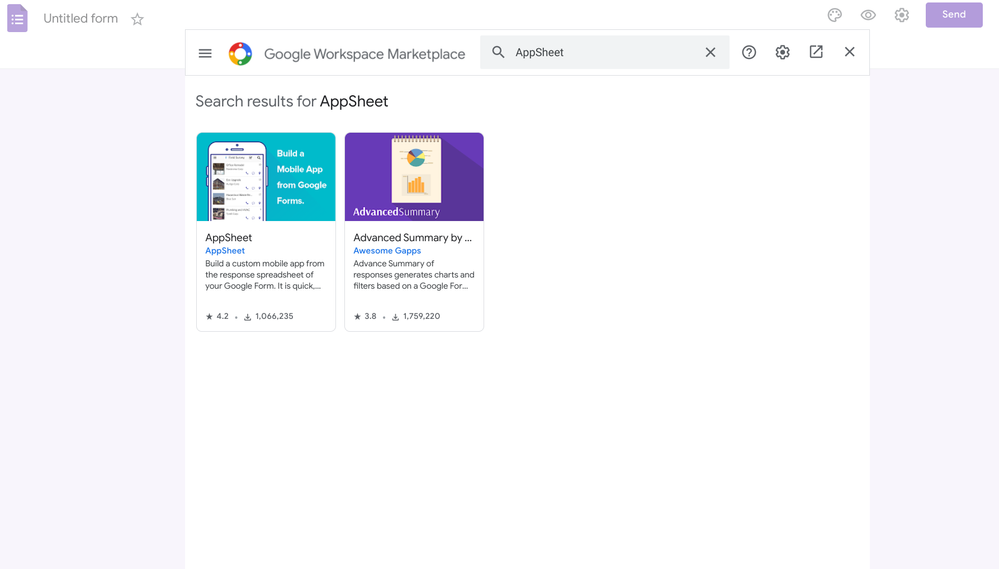
Task: Open the form color palette theme options
Action: [835, 15]
